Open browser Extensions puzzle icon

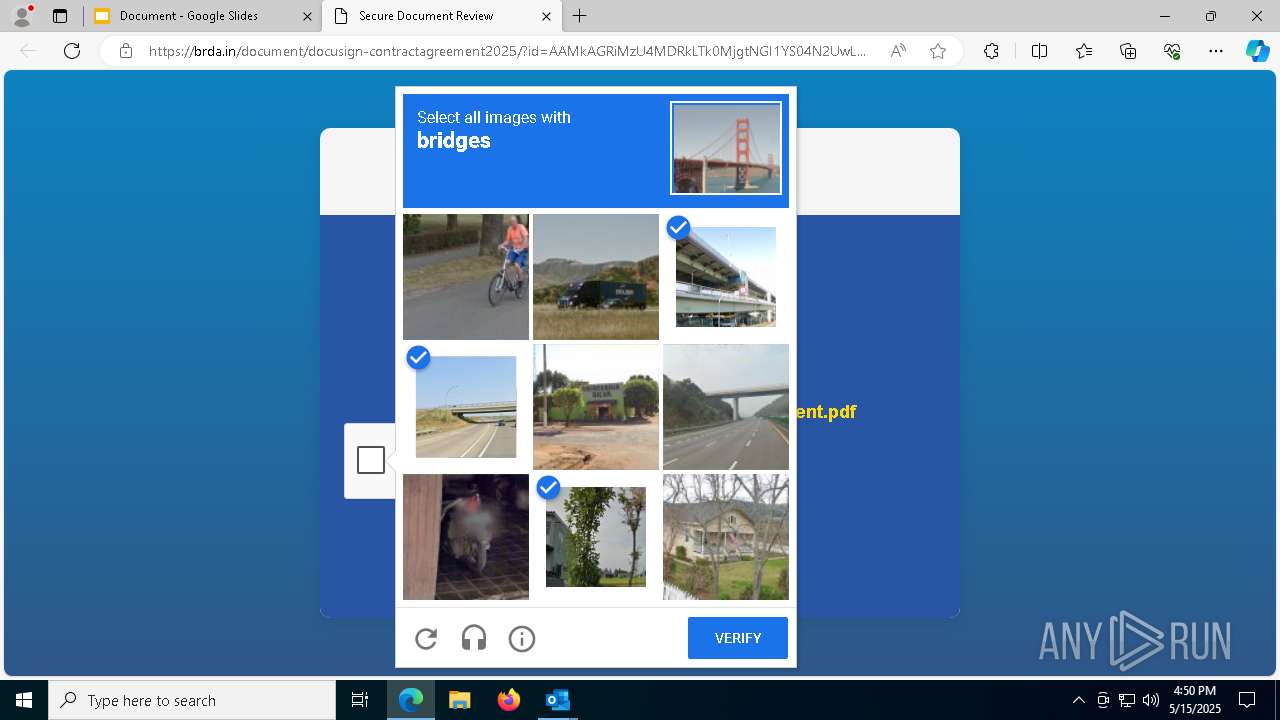991,51
